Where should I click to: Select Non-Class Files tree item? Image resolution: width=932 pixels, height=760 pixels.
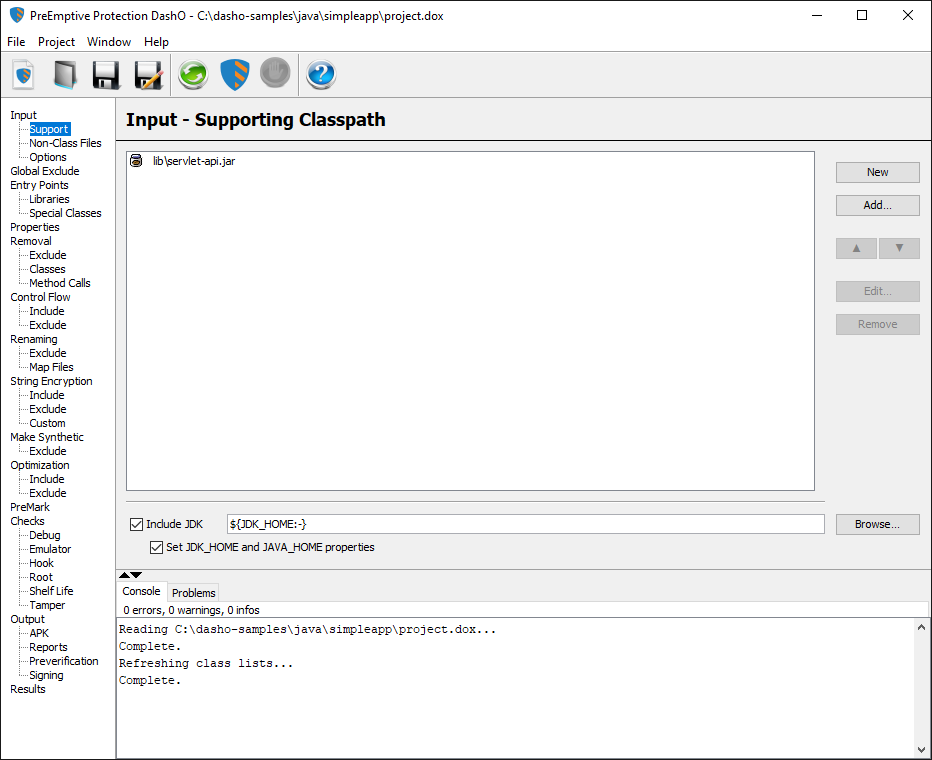tap(65, 143)
